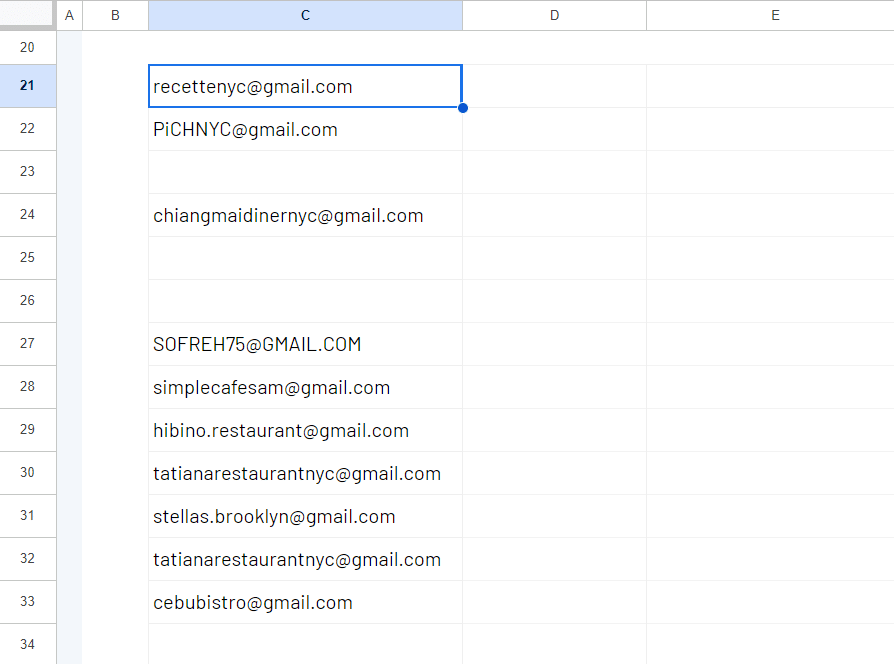The width and height of the screenshot is (894, 664).
Task: Click cell with SOFREH75@GMAIL.COM
Action: [304, 345]
